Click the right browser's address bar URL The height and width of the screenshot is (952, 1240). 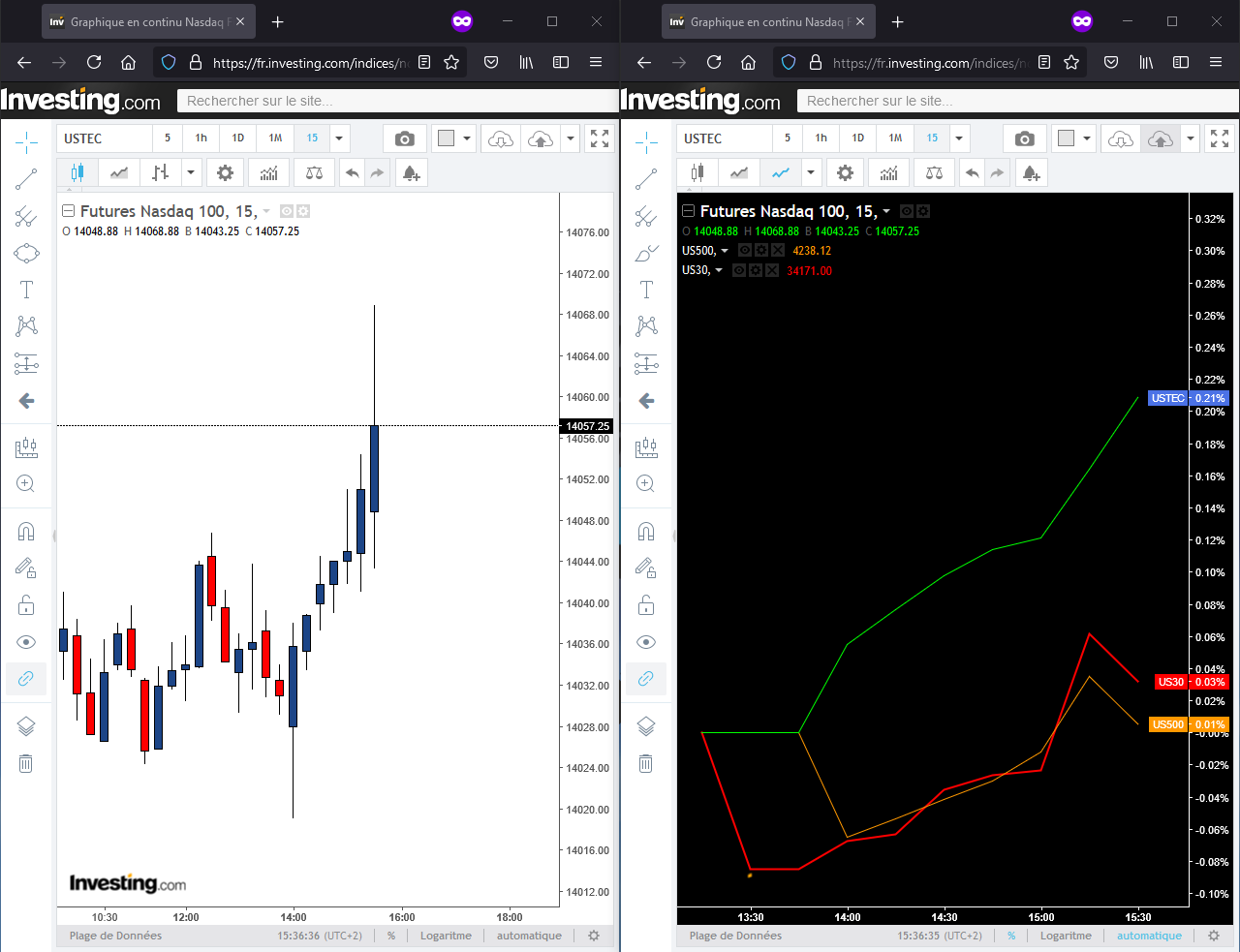click(x=928, y=63)
